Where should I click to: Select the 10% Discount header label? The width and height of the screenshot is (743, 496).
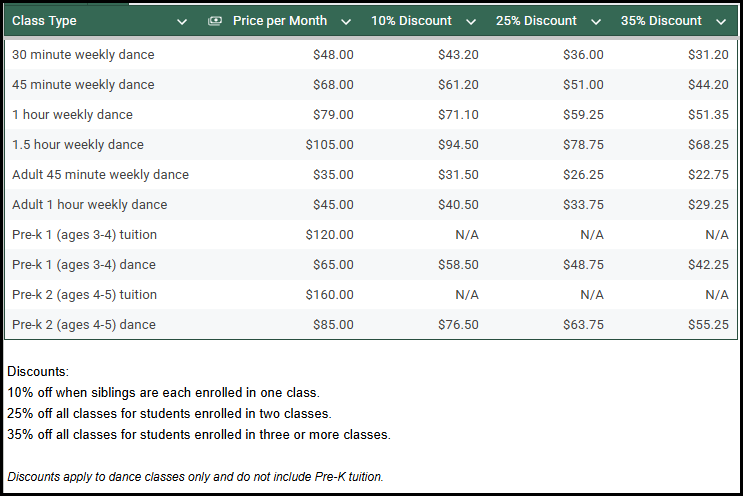[x=411, y=21]
